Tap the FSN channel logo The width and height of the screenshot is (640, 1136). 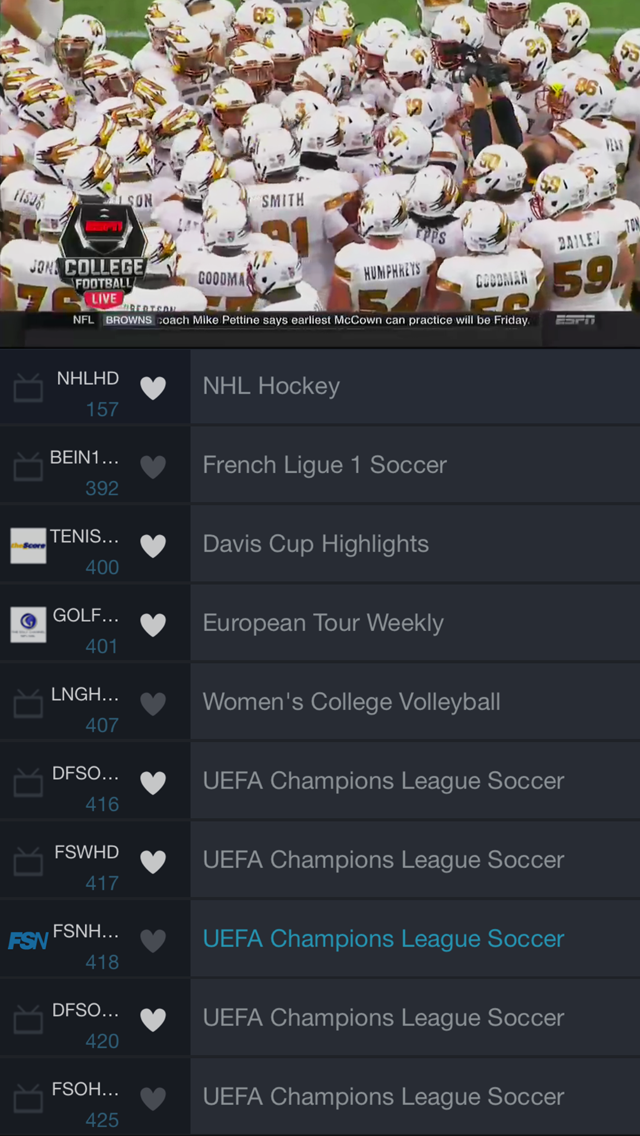click(28, 941)
